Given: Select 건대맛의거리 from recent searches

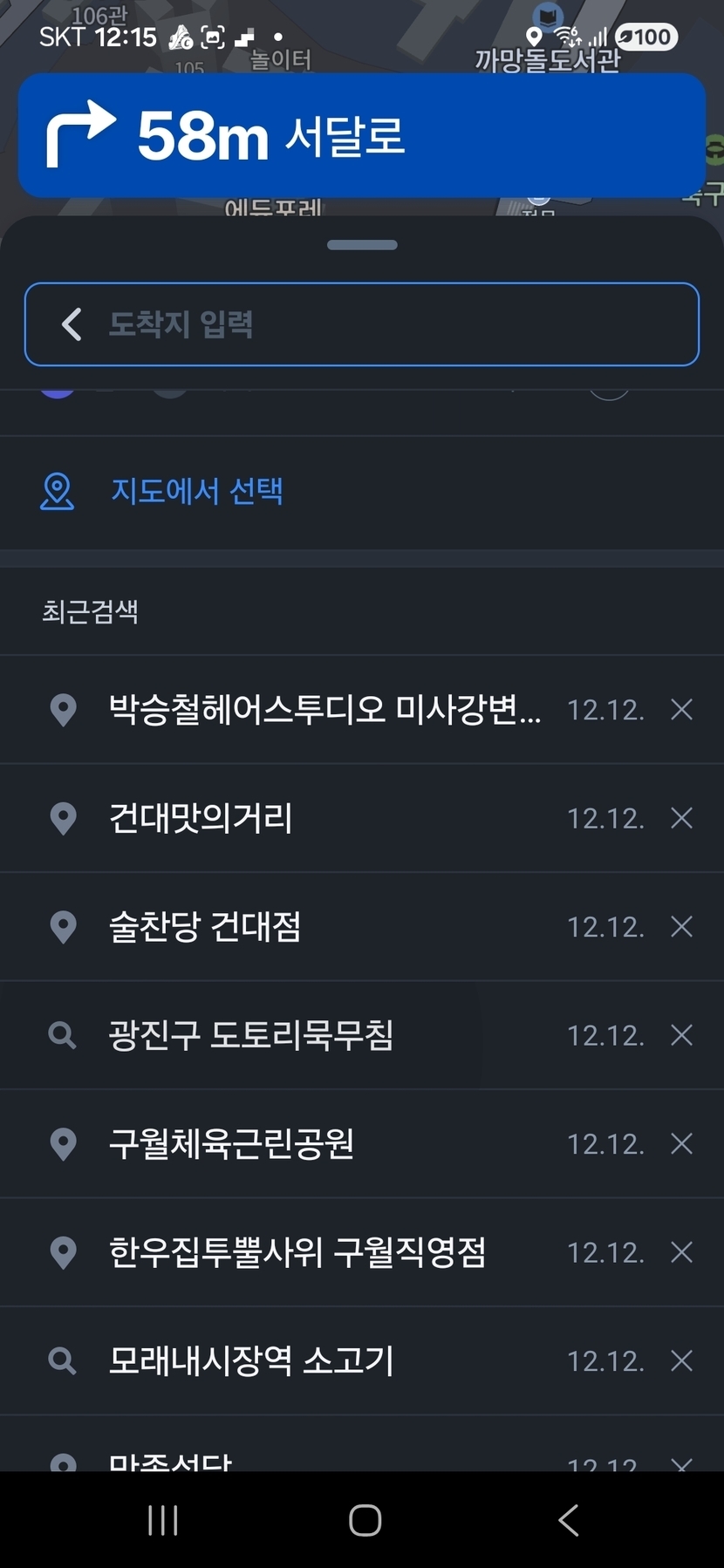Looking at the screenshot, I should 201,818.
